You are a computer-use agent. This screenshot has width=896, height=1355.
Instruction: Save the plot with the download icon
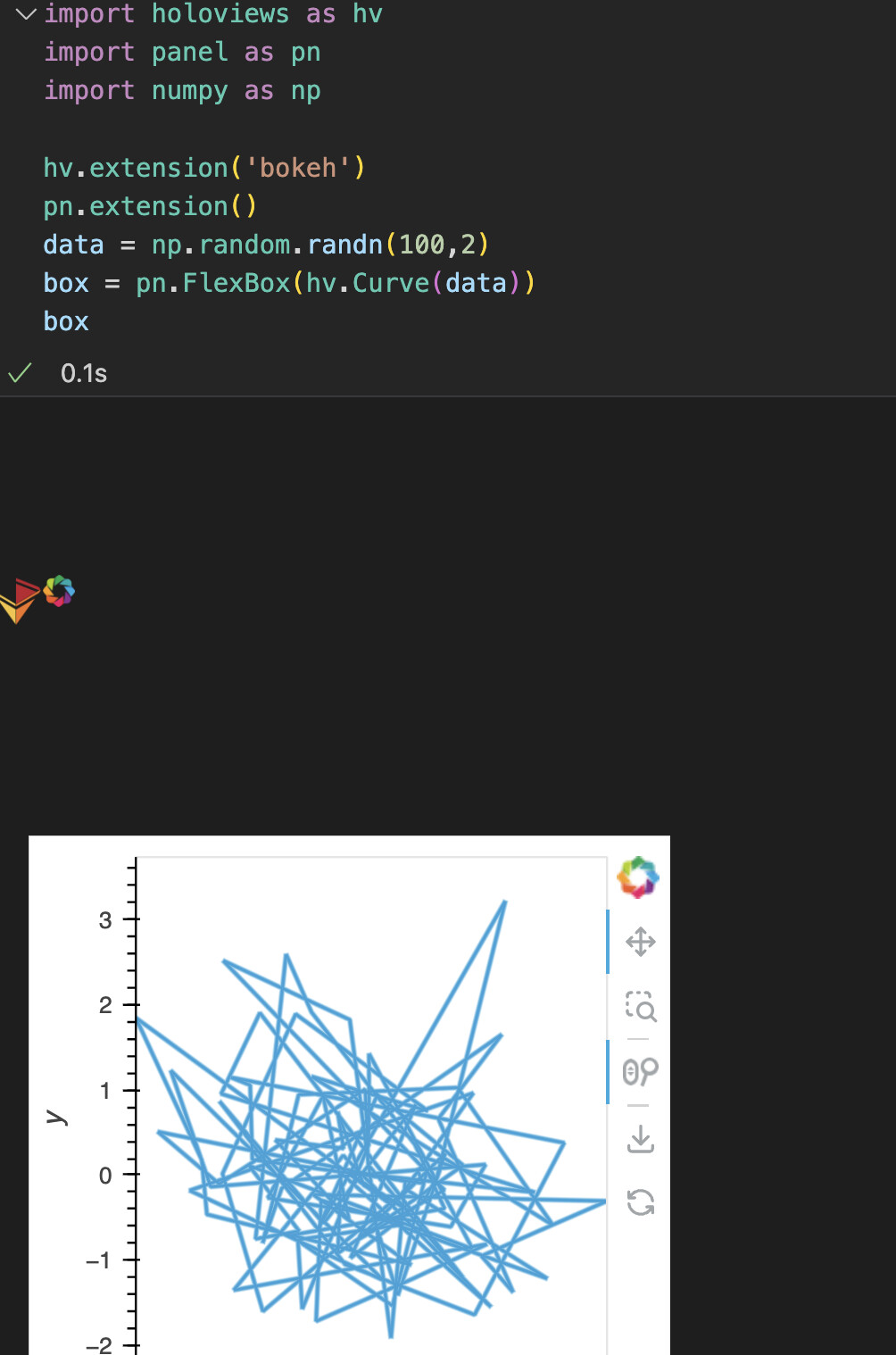(x=641, y=1138)
